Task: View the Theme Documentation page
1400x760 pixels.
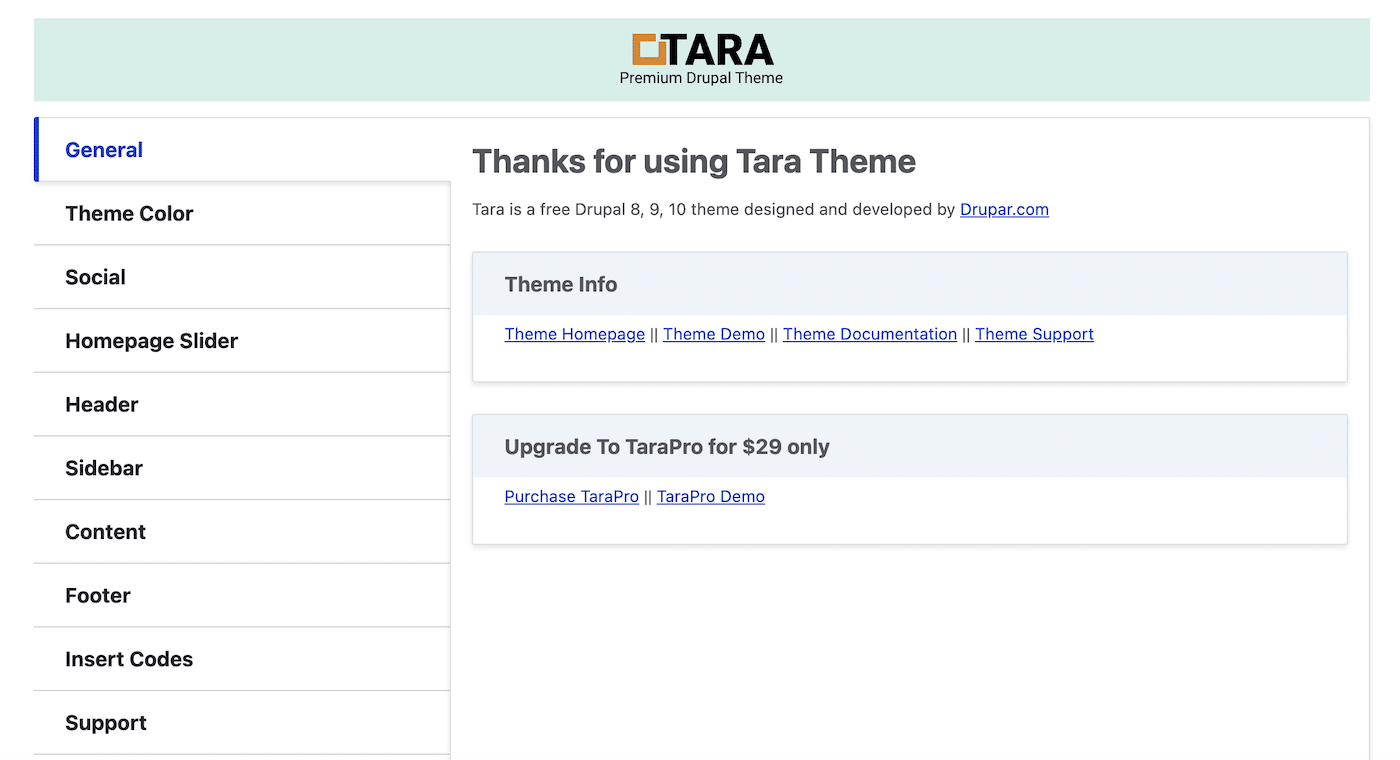Action: [x=869, y=334]
